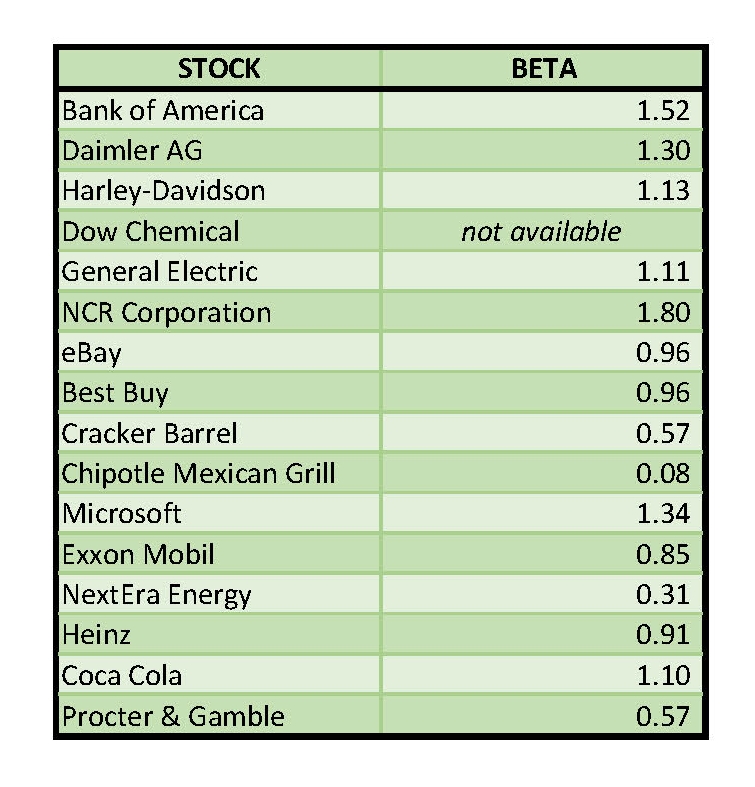Viewport: 755px width, 787px height.
Task: Select the Daimler AG cell
Action: click(x=132, y=150)
